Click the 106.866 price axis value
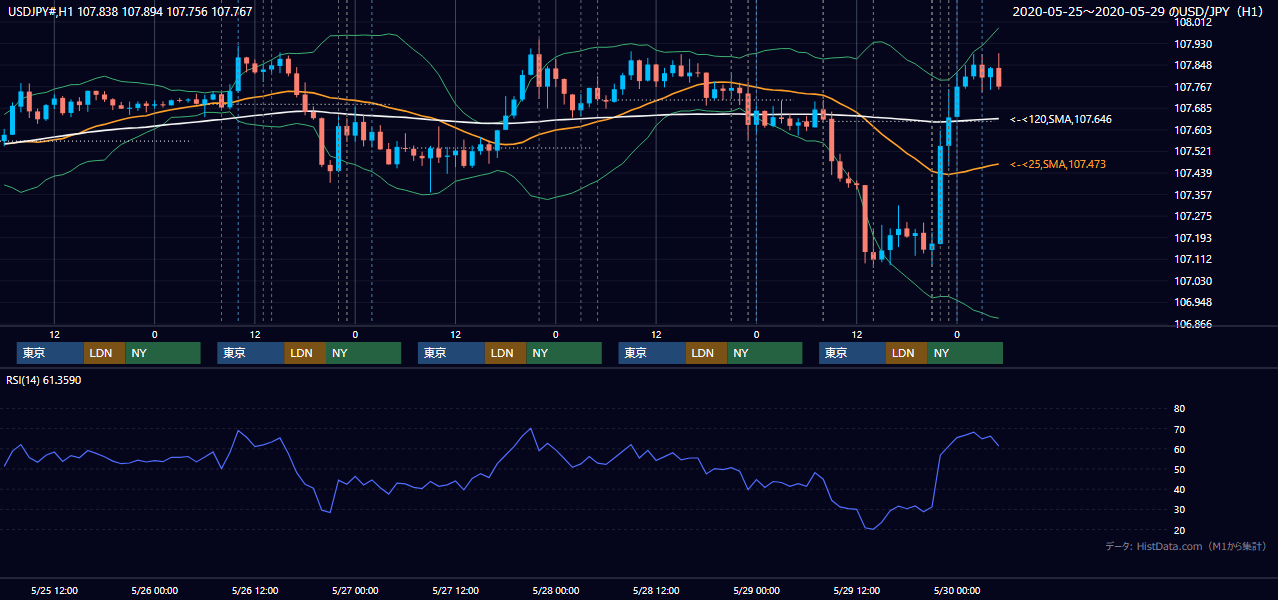 pos(1192,324)
